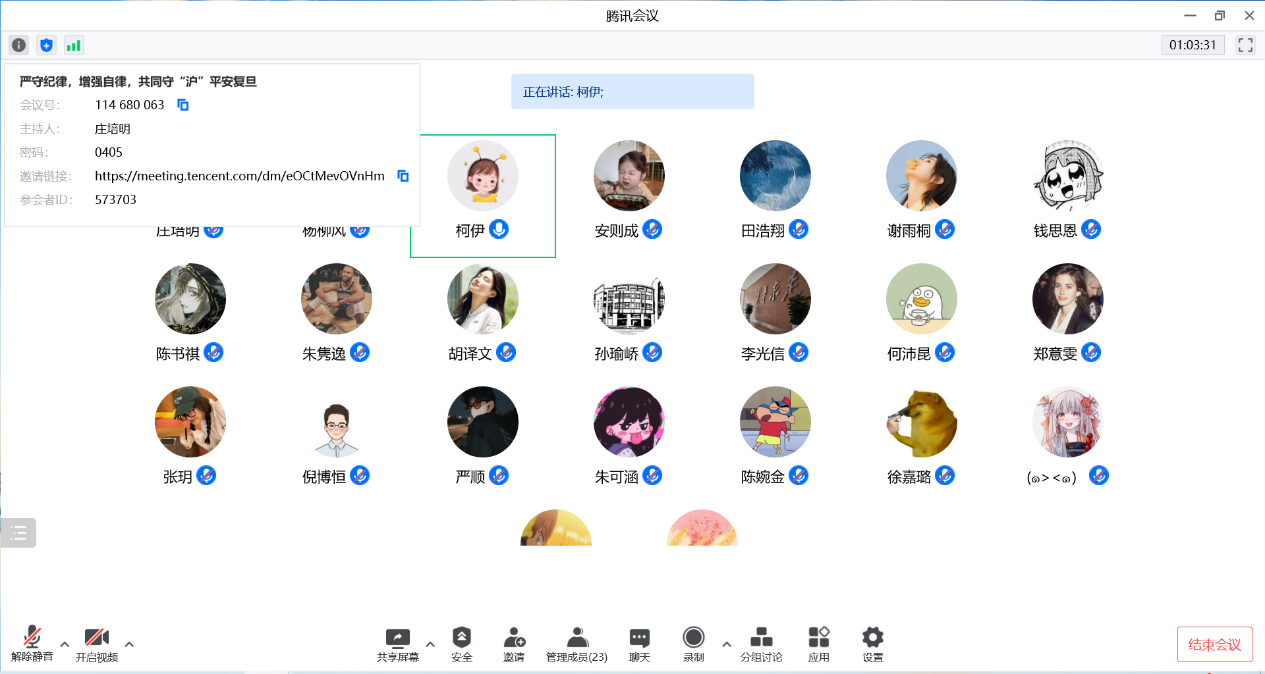Copy the meeting number 114 680 063

[183, 105]
